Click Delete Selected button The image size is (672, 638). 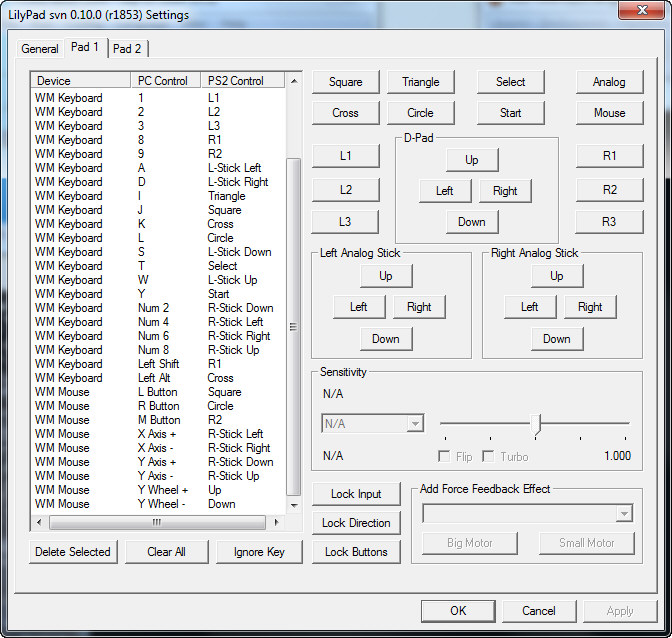[73, 552]
